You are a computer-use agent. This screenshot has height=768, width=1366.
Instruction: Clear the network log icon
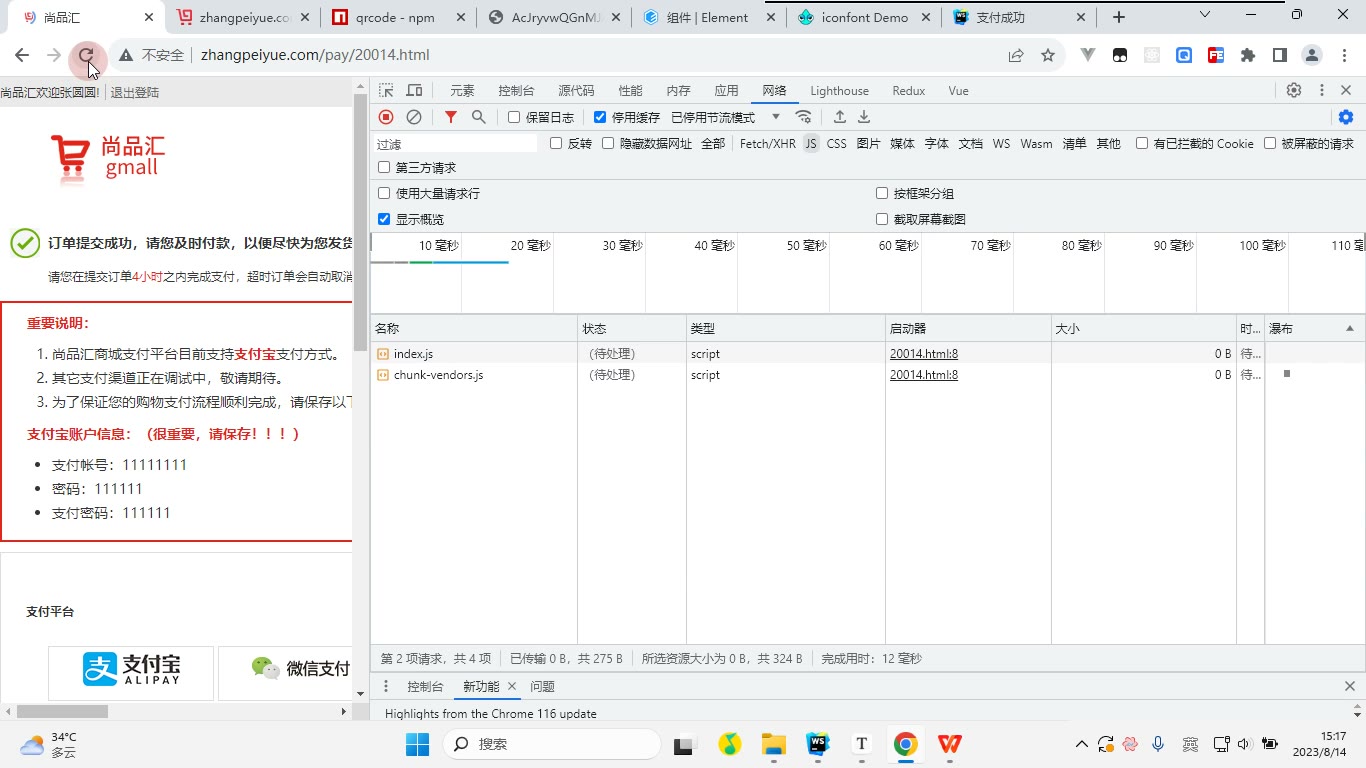[414, 117]
